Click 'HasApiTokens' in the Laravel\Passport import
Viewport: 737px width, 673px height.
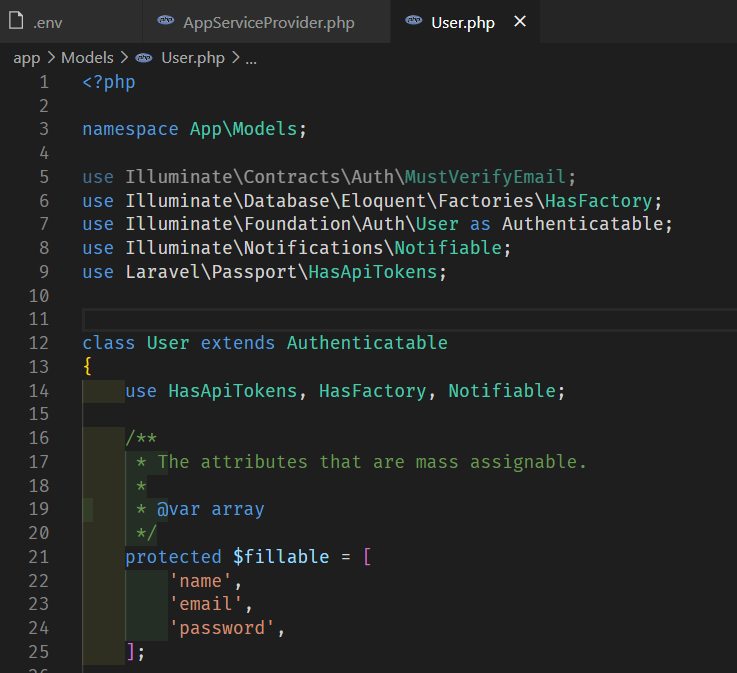373,272
